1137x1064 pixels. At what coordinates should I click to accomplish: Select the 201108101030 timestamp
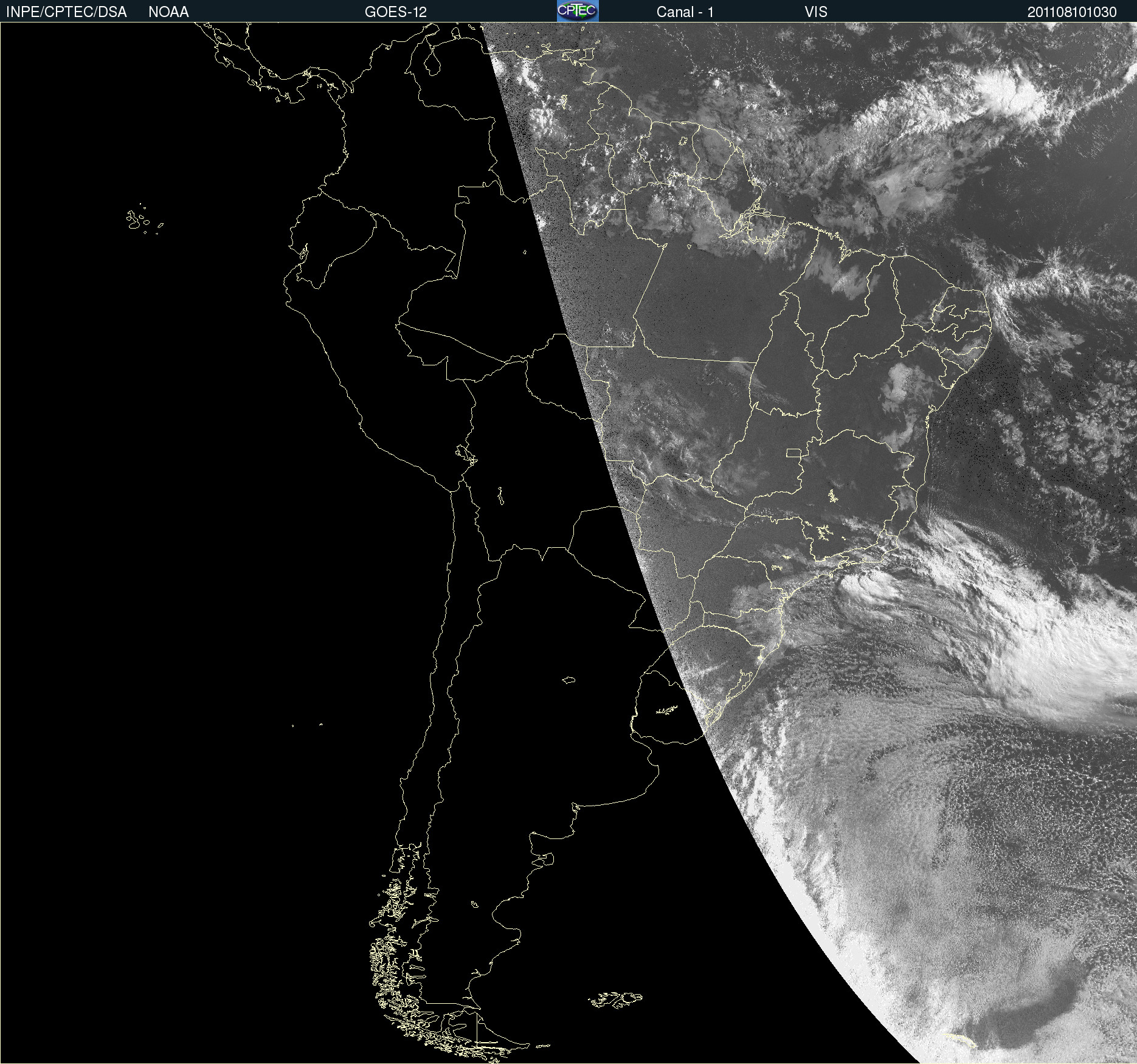click(x=1072, y=12)
